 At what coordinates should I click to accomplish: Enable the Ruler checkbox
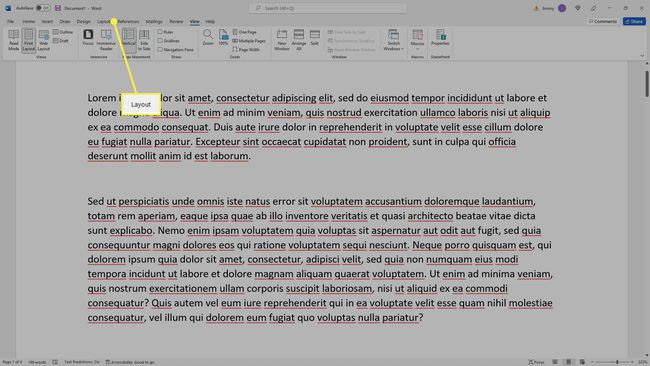(x=160, y=32)
